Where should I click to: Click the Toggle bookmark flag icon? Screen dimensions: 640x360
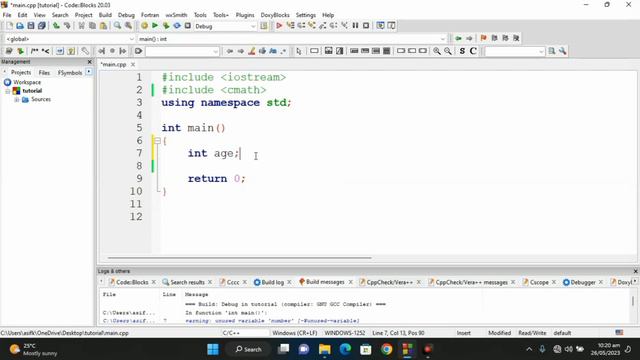pyautogui.click(x=484, y=38)
